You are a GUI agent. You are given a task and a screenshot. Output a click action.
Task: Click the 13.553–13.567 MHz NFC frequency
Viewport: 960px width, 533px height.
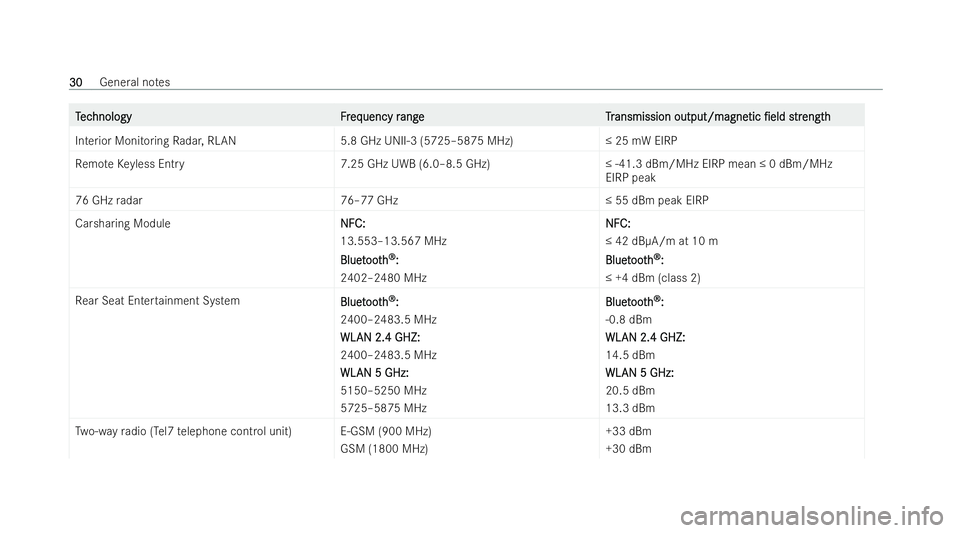click(x=393, y=241)
